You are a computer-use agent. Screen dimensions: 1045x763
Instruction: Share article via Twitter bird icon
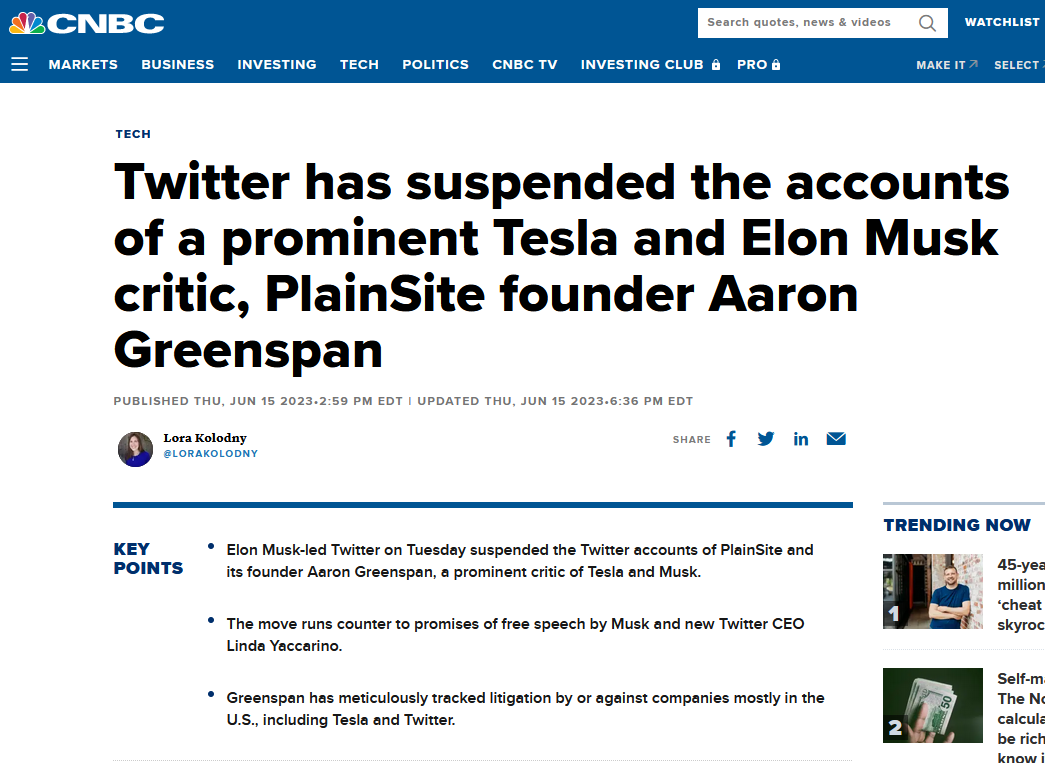tap(766, 438)
